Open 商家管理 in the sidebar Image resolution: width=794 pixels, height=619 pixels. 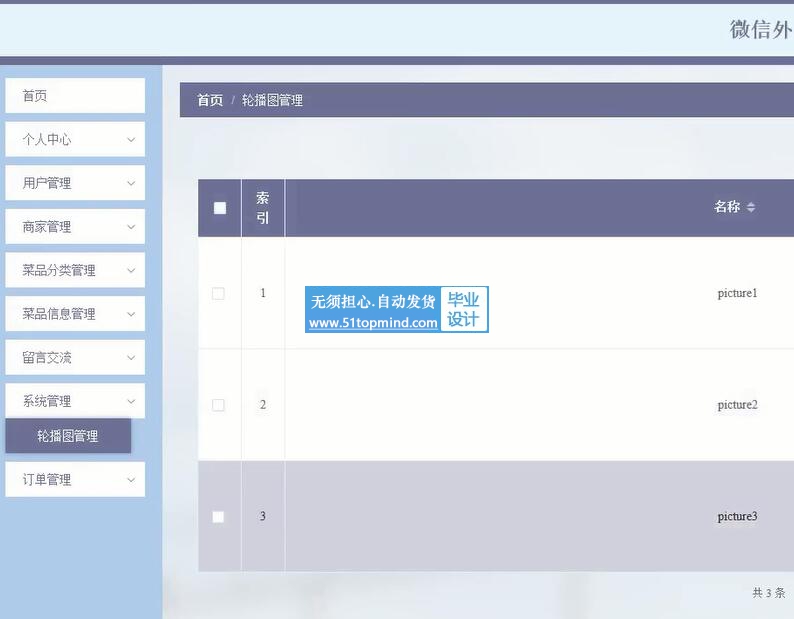pyautogui.click(x=75, y=226)
